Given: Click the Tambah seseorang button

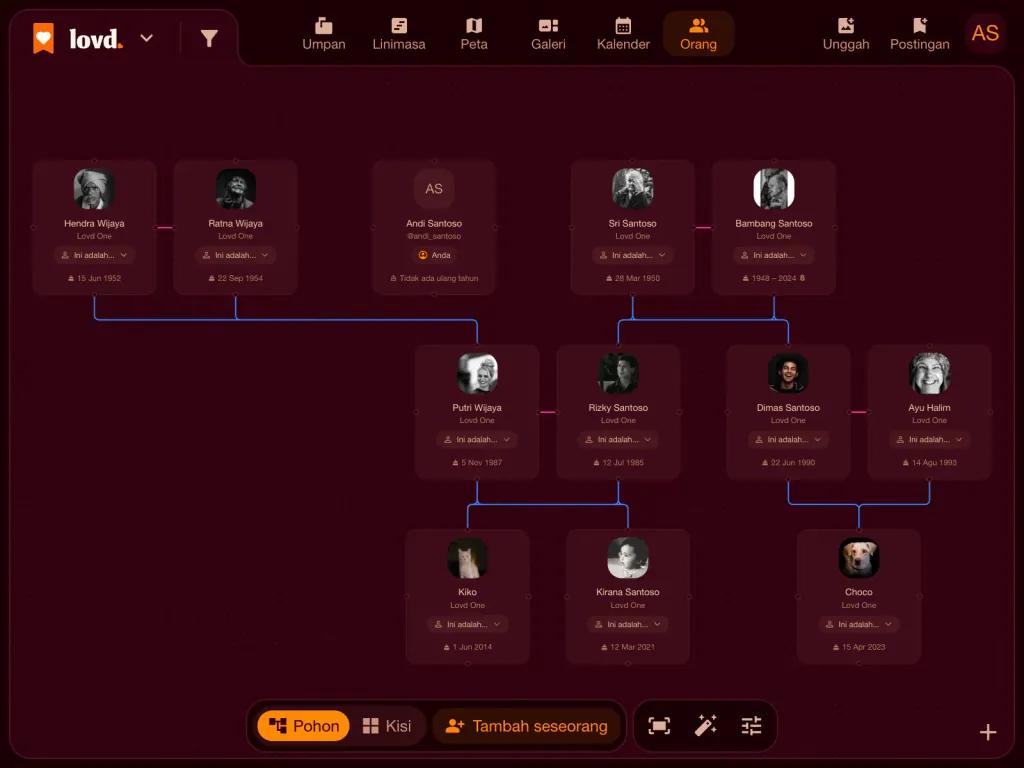Looking at the screenshot, I should [526, 726].
